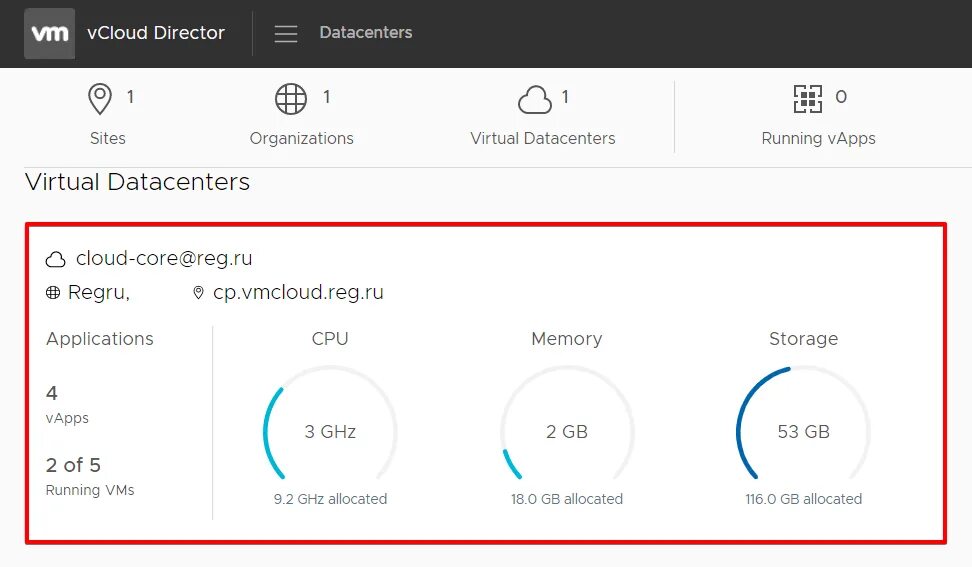Viewport: 972px width, 567px height.
Task: Click the globe icon beside Regru
Action: click(x=53, y=293)
